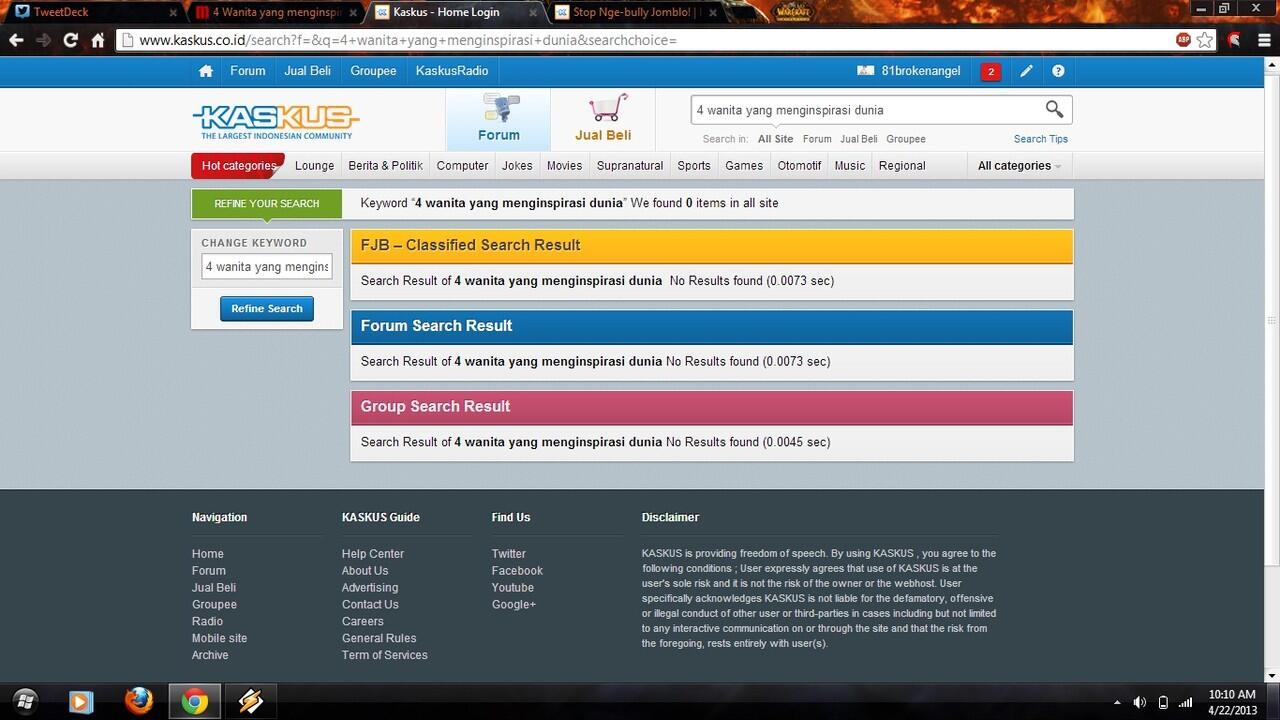Viewport: 1280px width, 720px height.
Task: Open user profile 81brokenangel
Action: tap(909, 71)
